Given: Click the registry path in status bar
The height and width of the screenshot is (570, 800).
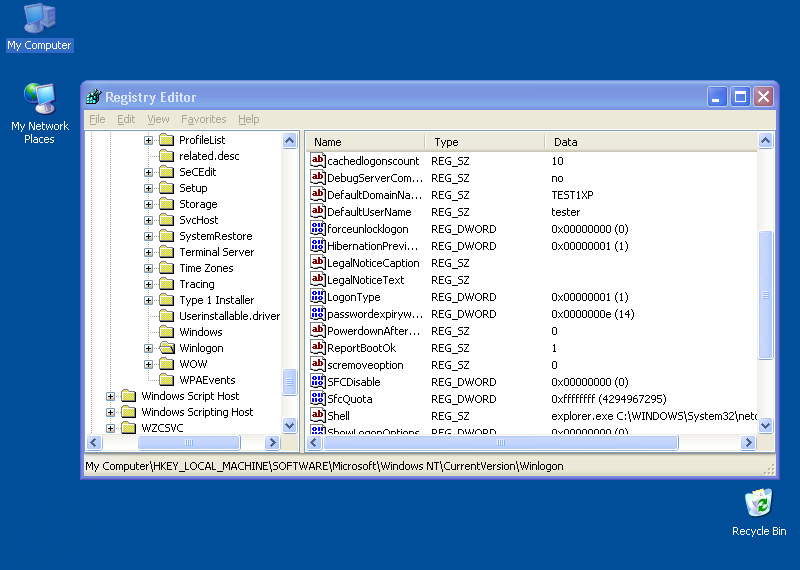Looking at the screenshot, I should tap(324, 466).
